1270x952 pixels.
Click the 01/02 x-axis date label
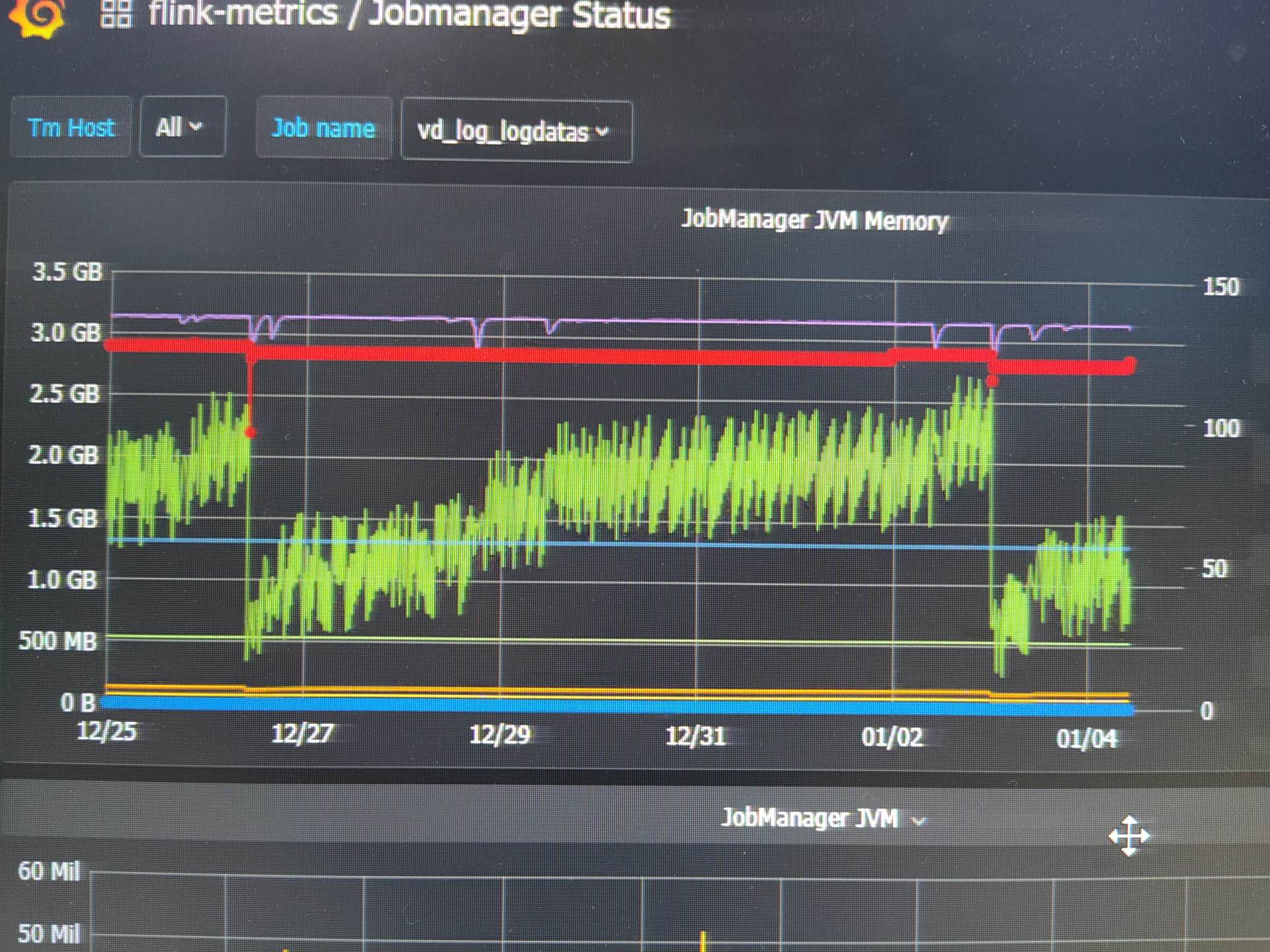892,737
